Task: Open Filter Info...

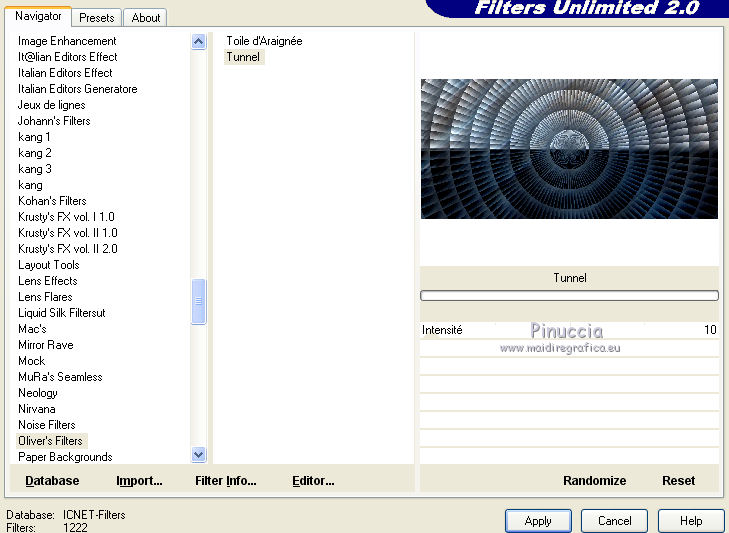Action: point(225,480)
